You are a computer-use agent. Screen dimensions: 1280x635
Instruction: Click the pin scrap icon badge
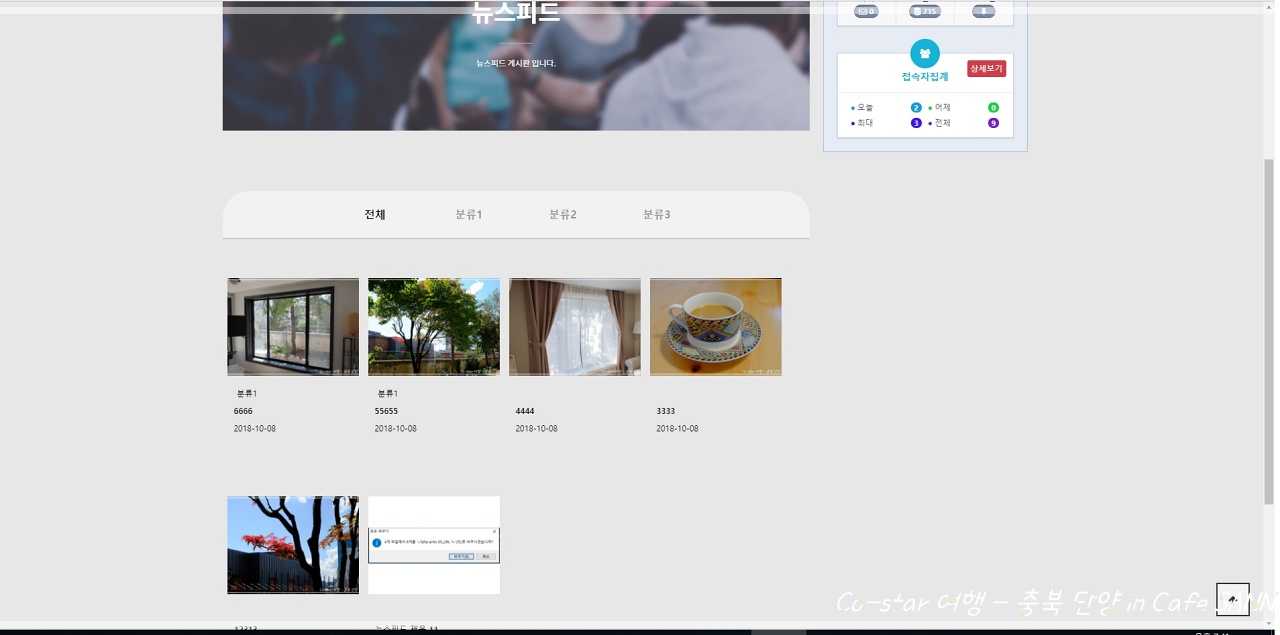(983, 12)
